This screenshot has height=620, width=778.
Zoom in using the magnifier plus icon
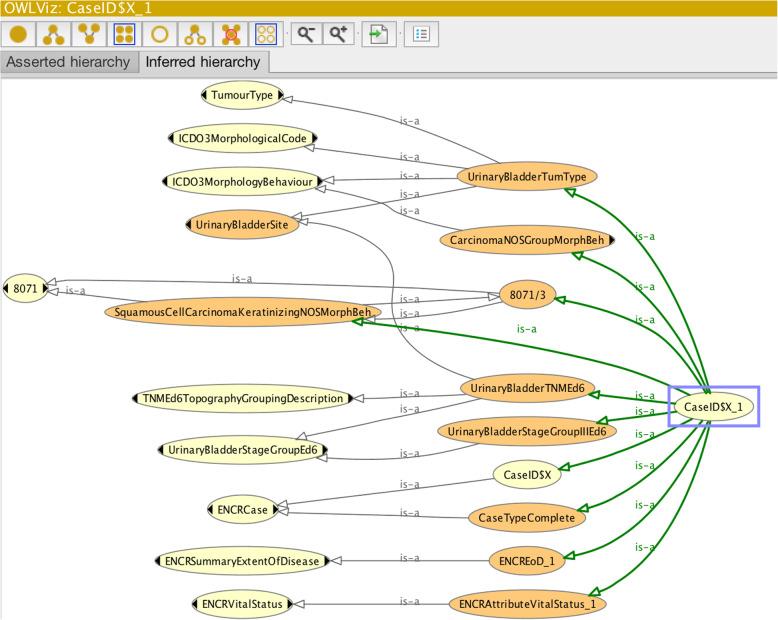coord(340,33)
